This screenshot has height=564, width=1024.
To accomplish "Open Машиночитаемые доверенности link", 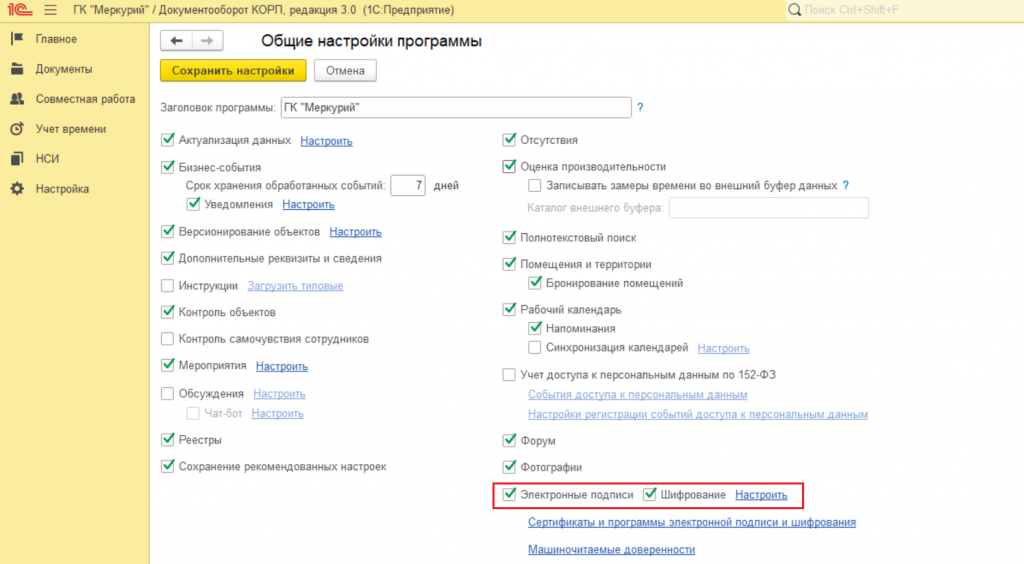I will 610,549.
